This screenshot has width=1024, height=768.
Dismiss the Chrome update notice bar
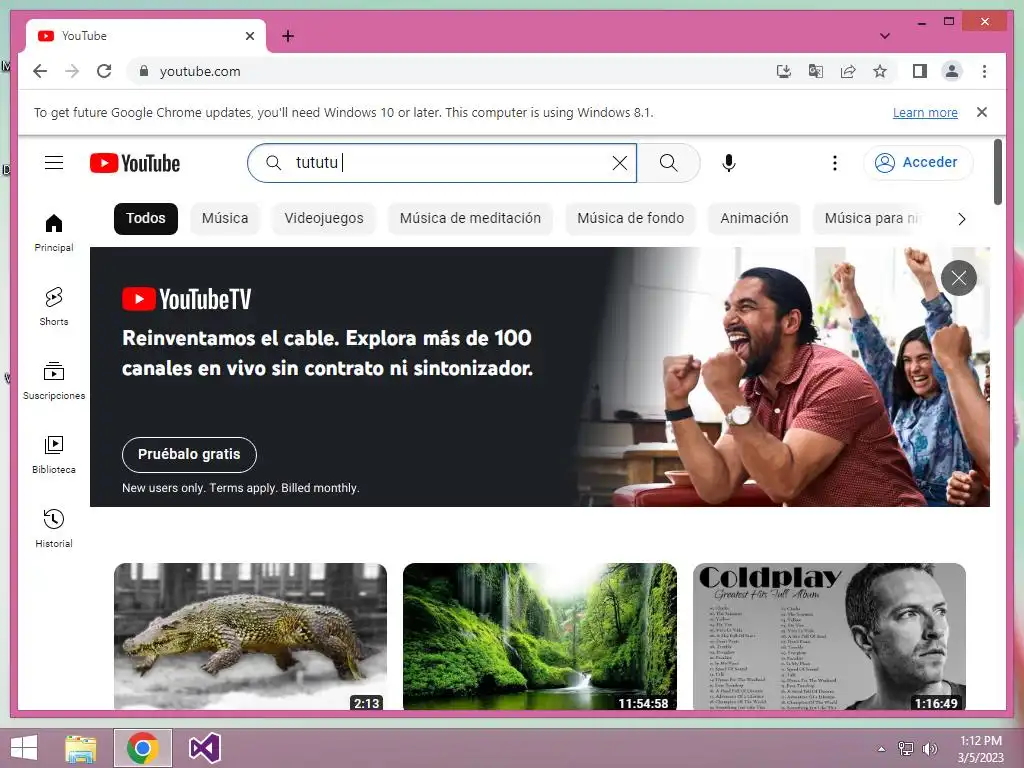[982, 112]
